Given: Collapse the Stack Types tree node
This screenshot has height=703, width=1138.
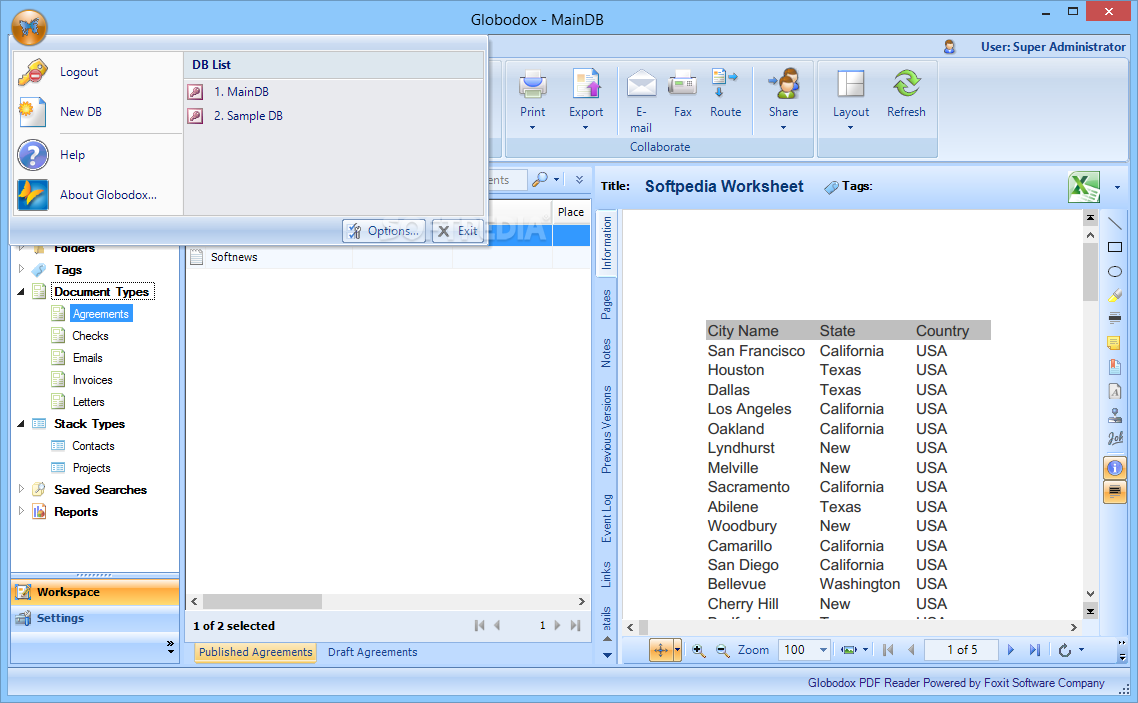Looking at the screenshot, I should click(x=21, y=424).
